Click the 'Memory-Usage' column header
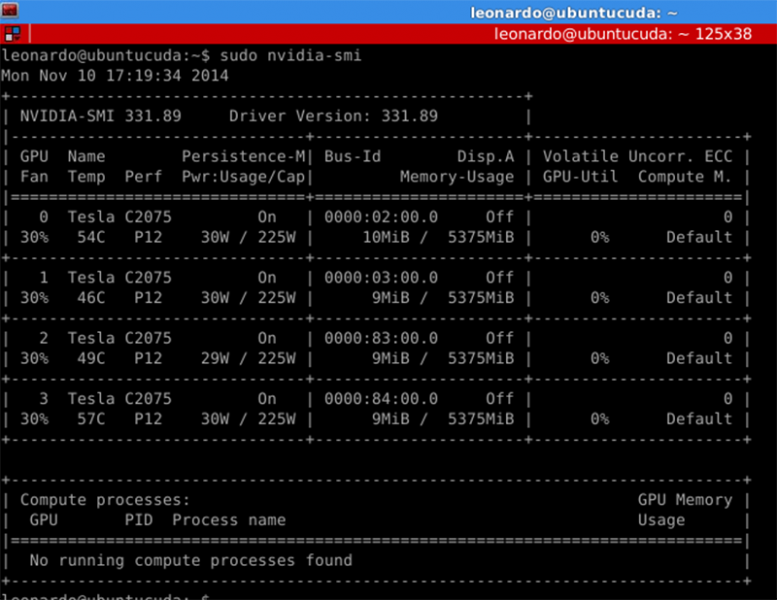Image resolution: width=777 pixels, height=600 pixels. click(457, 177)
